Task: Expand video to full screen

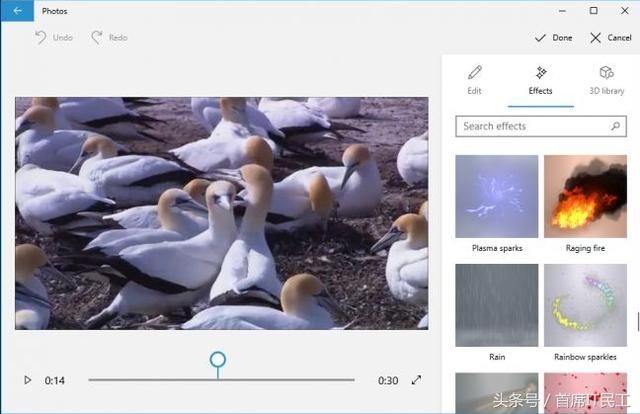Action: click(x=417, y=380)
